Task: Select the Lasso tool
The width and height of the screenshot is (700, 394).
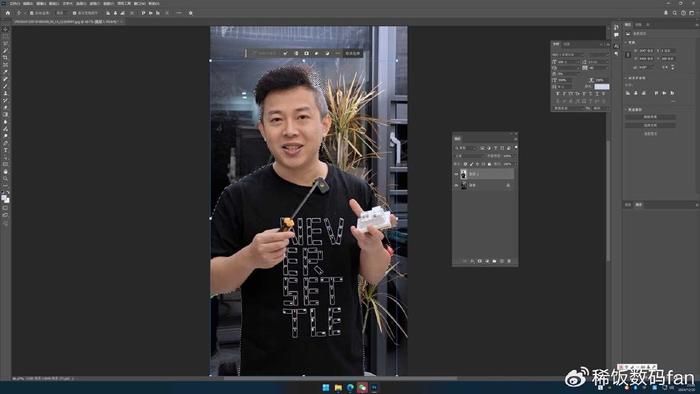Action: [5, 43]
